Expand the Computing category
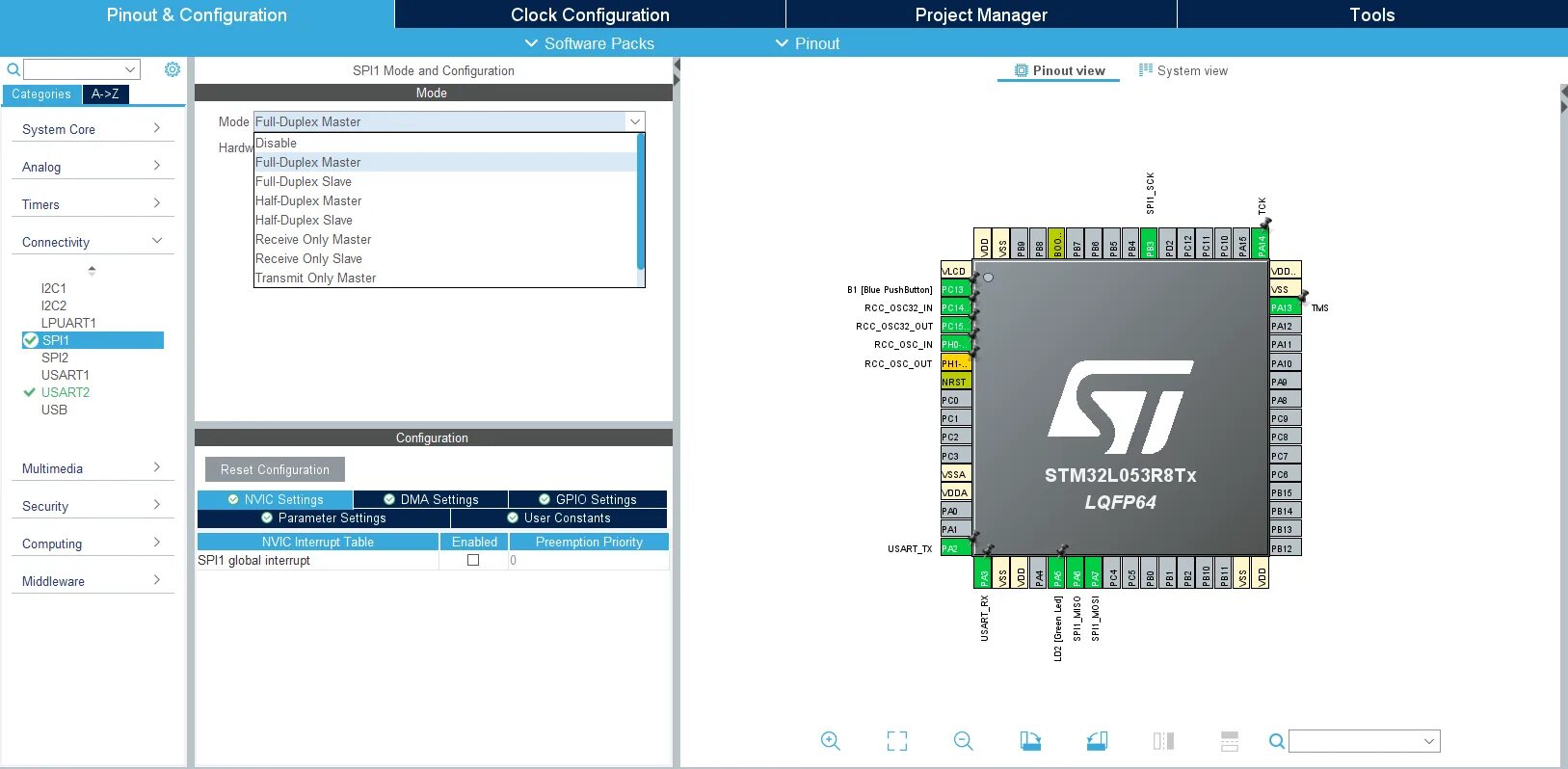The image size is (1568, 769). [x=93, y=544]
